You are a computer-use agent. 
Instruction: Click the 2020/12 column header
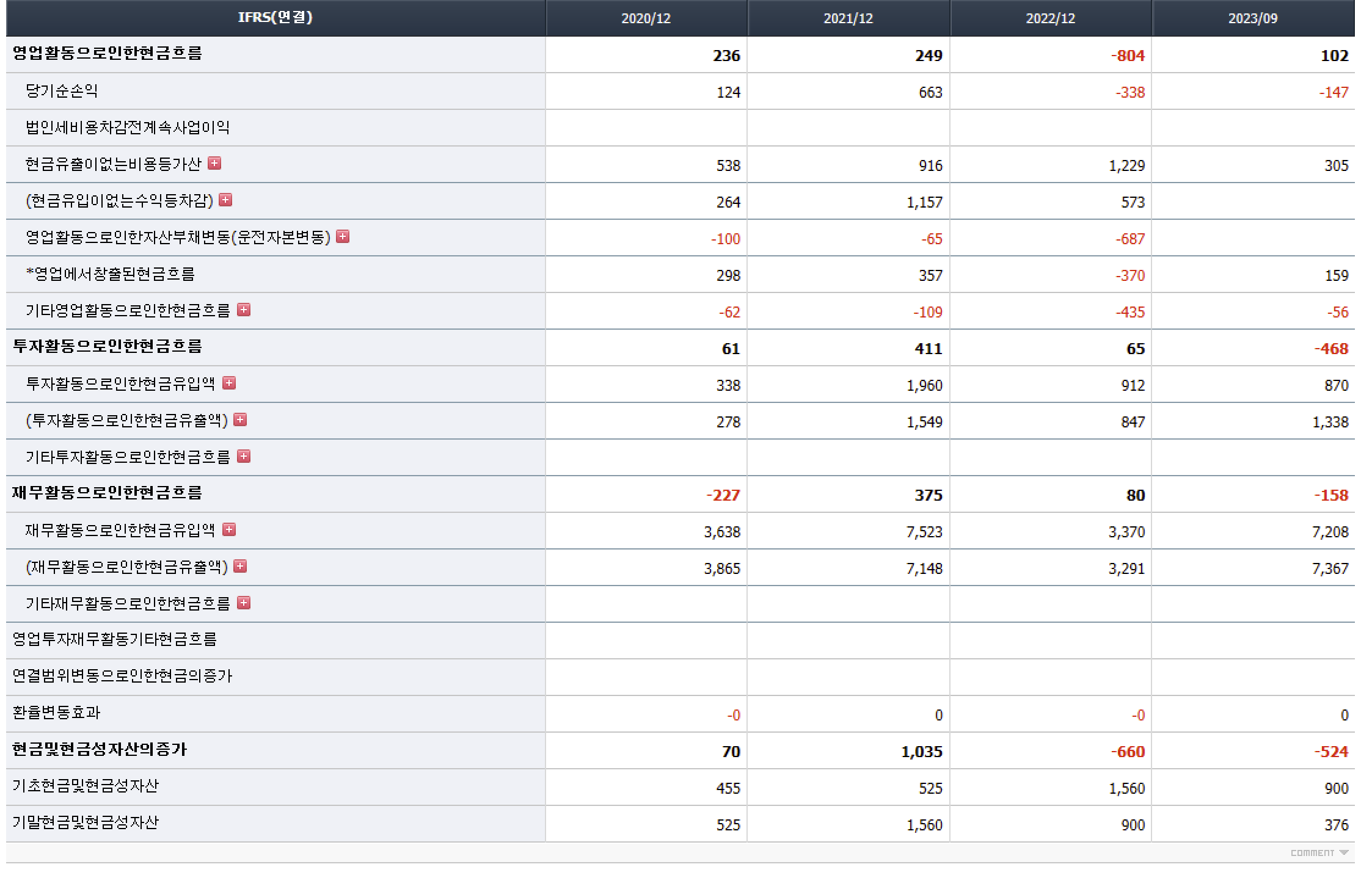tap(646, 18)
